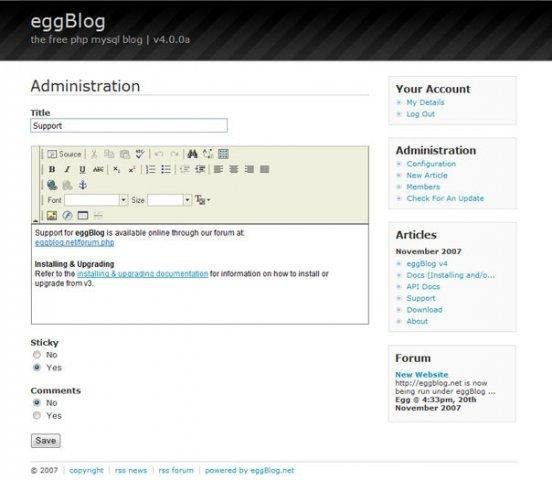Insert an image from the editor toolbar
This screenshot has height=480, width=552.
52,216
